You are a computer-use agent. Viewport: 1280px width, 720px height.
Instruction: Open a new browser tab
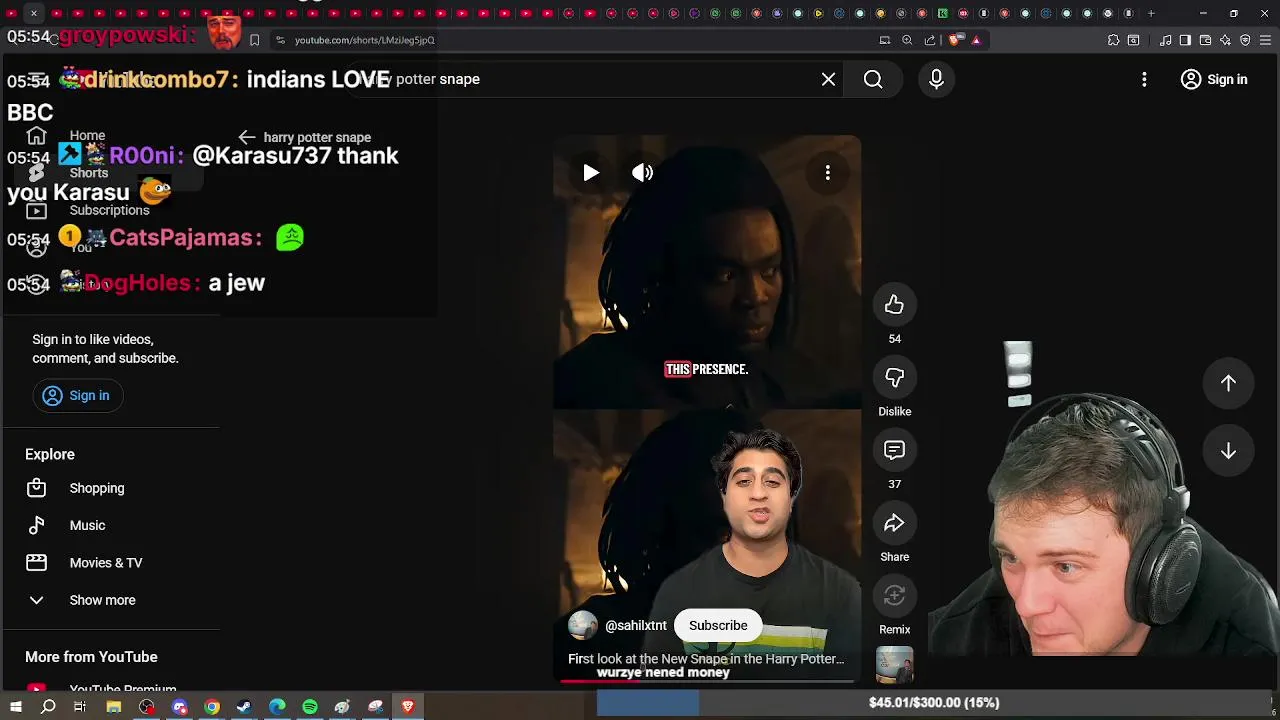coord(1151,13)
